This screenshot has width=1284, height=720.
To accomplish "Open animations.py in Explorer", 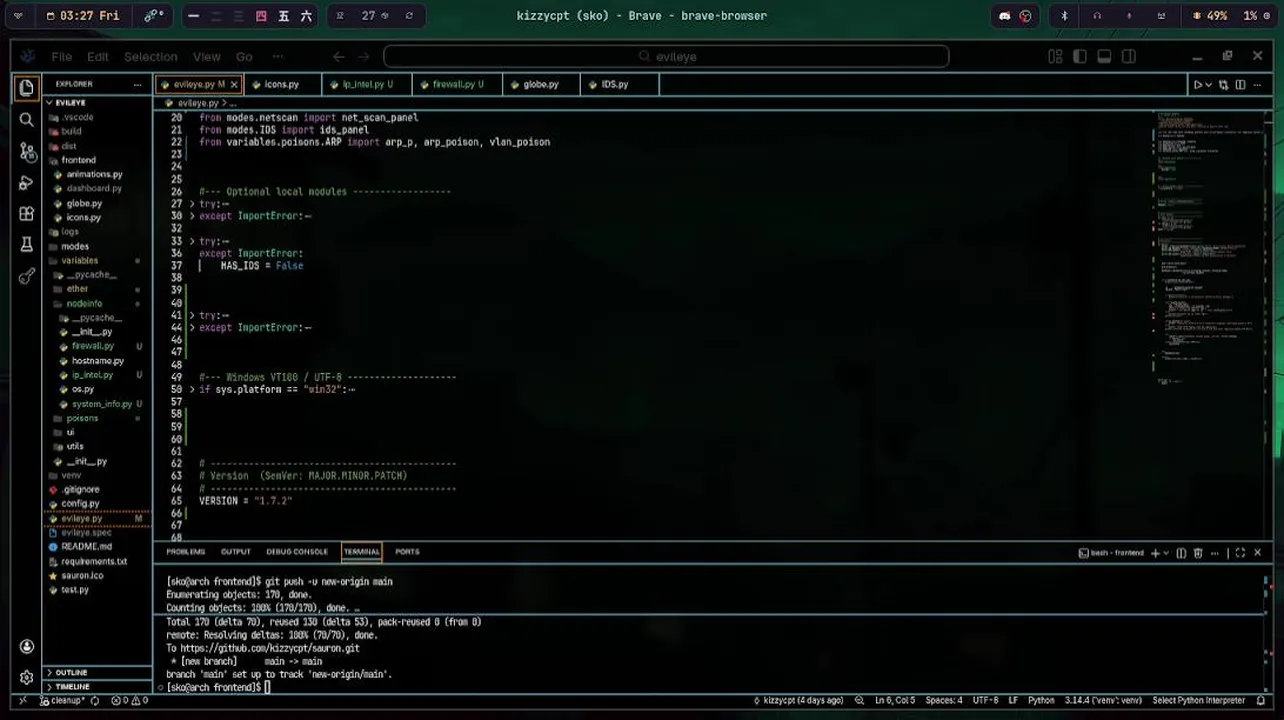I will tap(94, 175).
